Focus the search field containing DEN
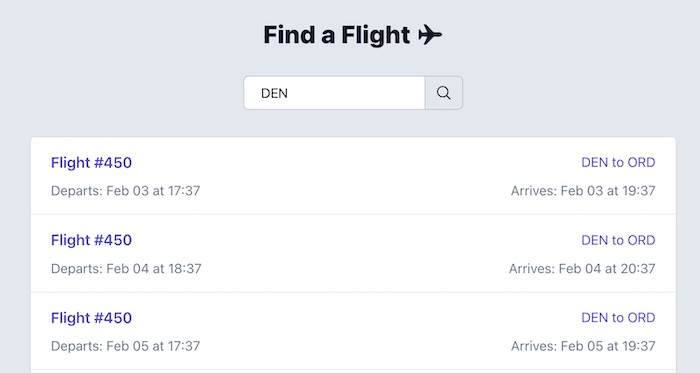The width and height of the screenshot is (700, 373). [334, 93]
